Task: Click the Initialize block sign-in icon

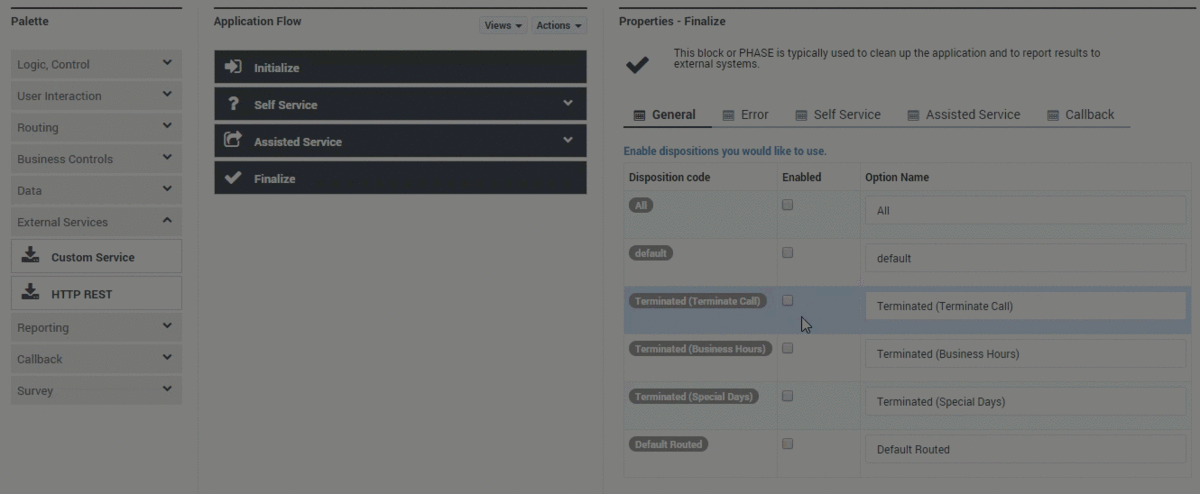Action: (233, 67)
